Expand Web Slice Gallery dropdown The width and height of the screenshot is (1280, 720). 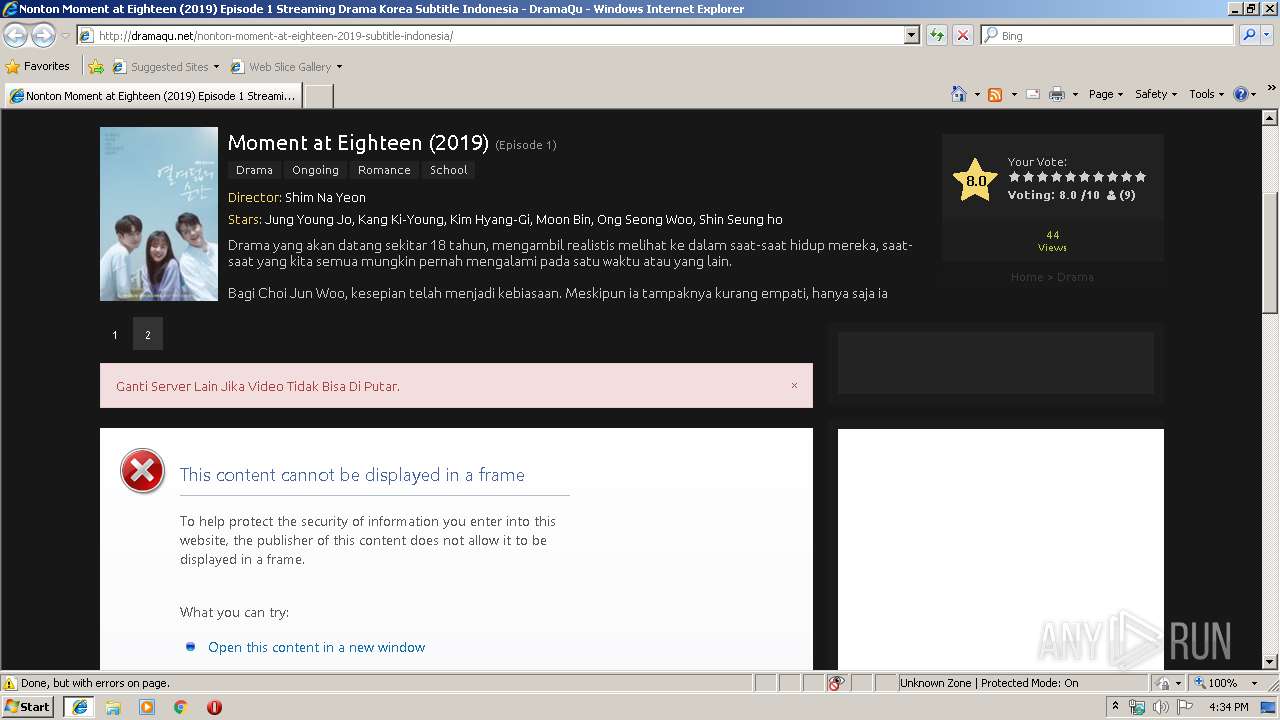[x=339, y=67]
